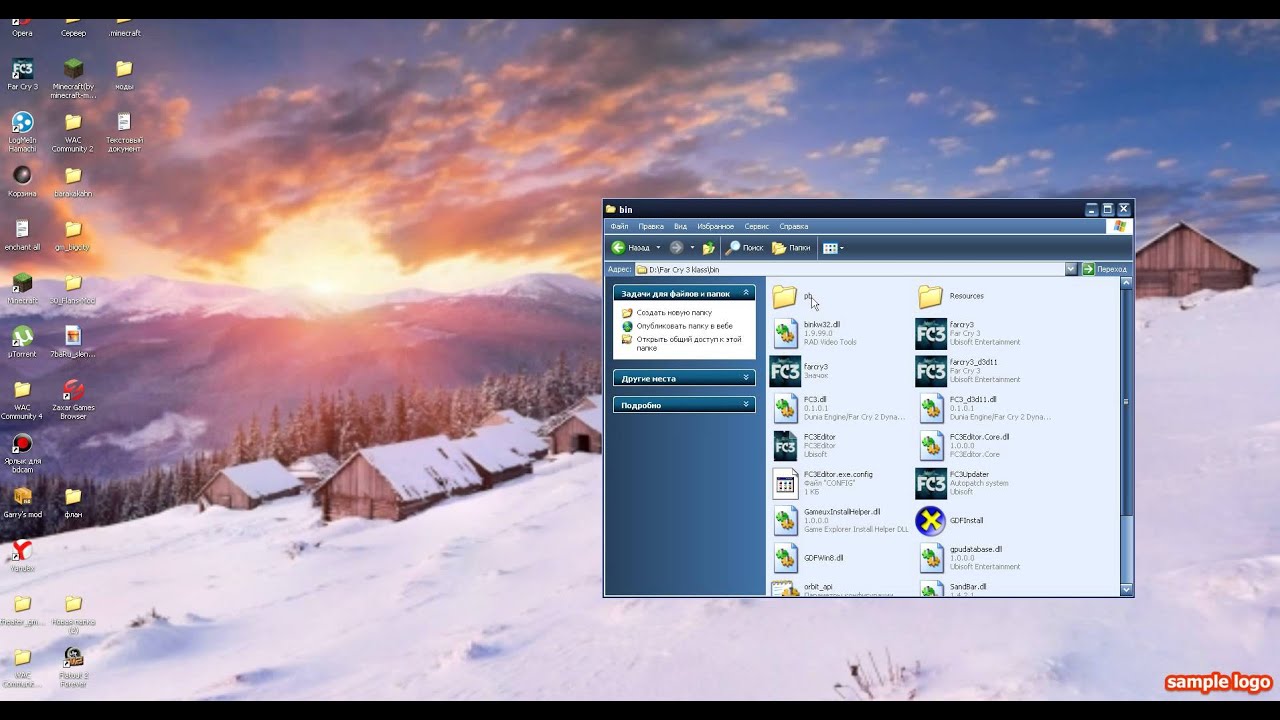Select the LogMeIn Hamachi desktop icon
Image resolution: width=1280 pixels, height=720 pixels.
pyautogui.click(x=22, y=132)
